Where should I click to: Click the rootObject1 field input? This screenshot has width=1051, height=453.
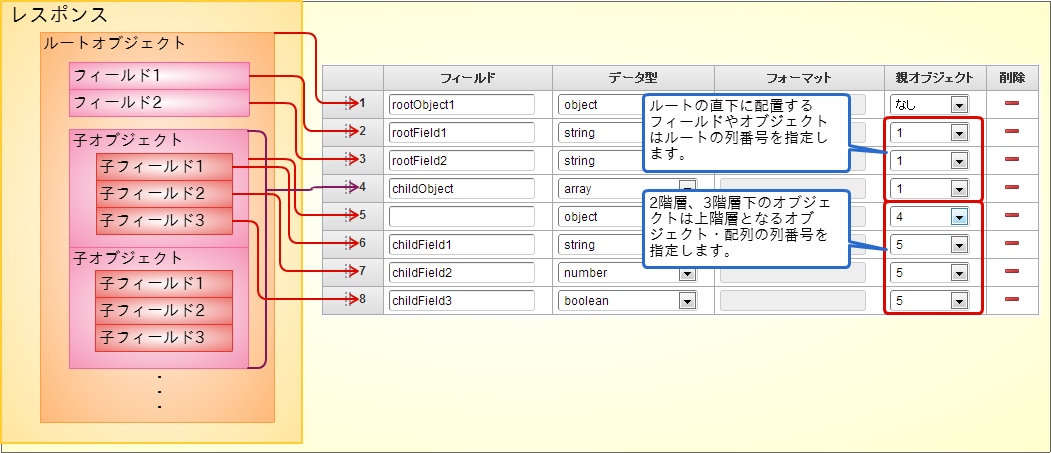[462, 105]
